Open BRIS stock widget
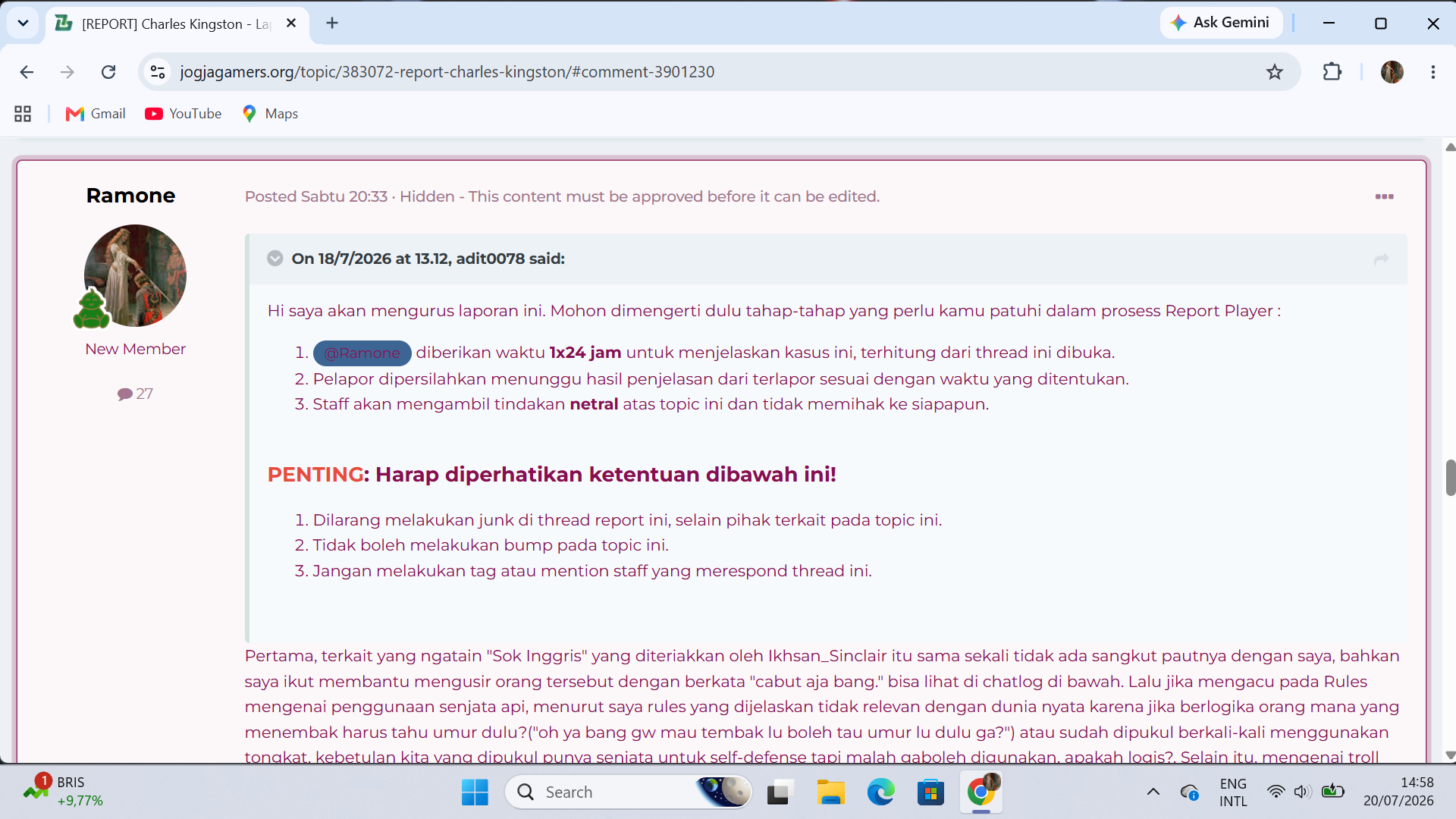Image resolution: width=1456 pixels, height=819 pixels. (62, 792)
